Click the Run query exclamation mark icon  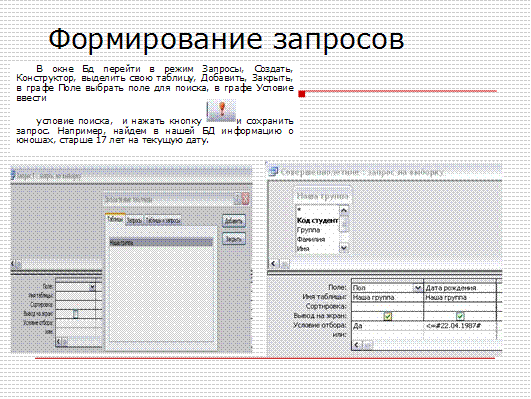click(221, 110)
